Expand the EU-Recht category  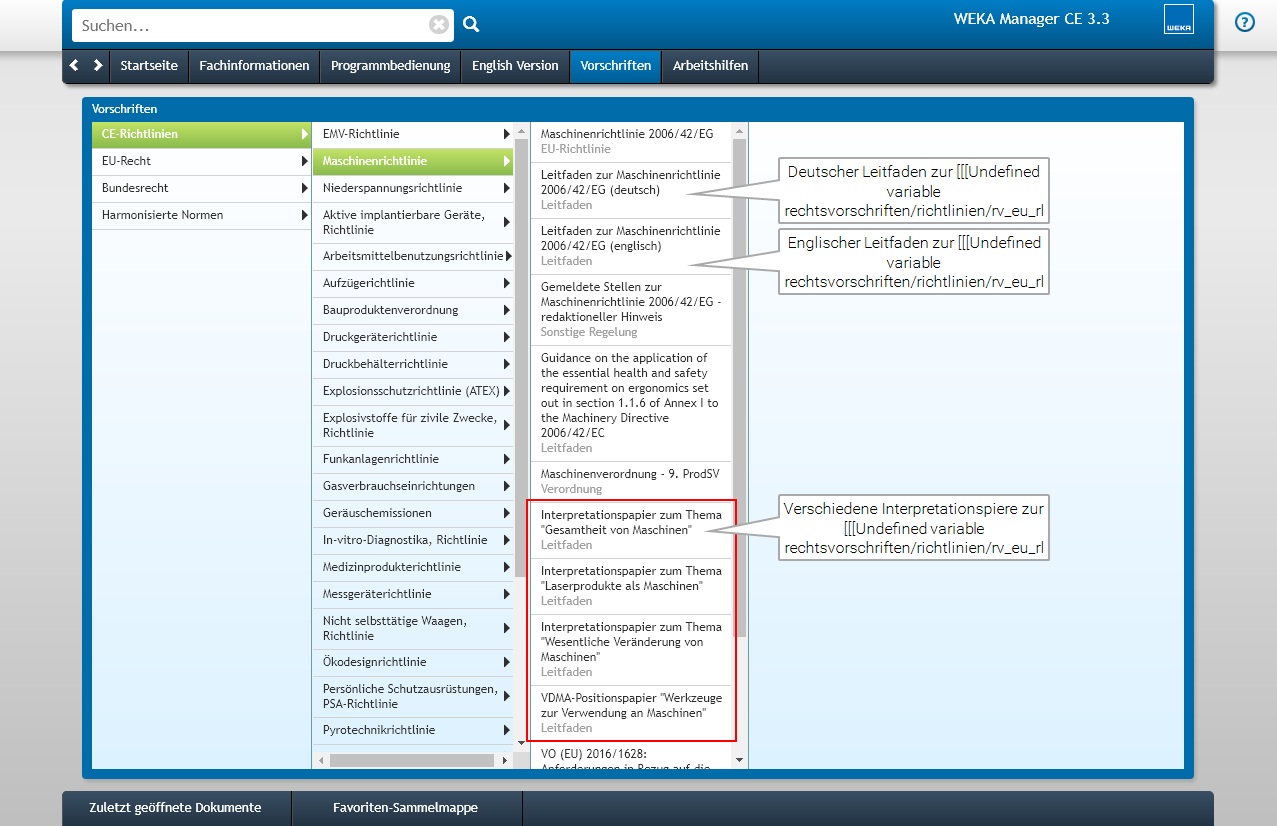pos(201,161)
